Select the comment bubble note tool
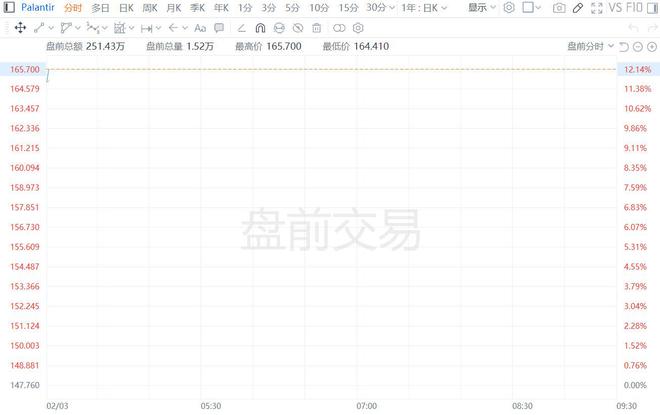 click(219, 27)
